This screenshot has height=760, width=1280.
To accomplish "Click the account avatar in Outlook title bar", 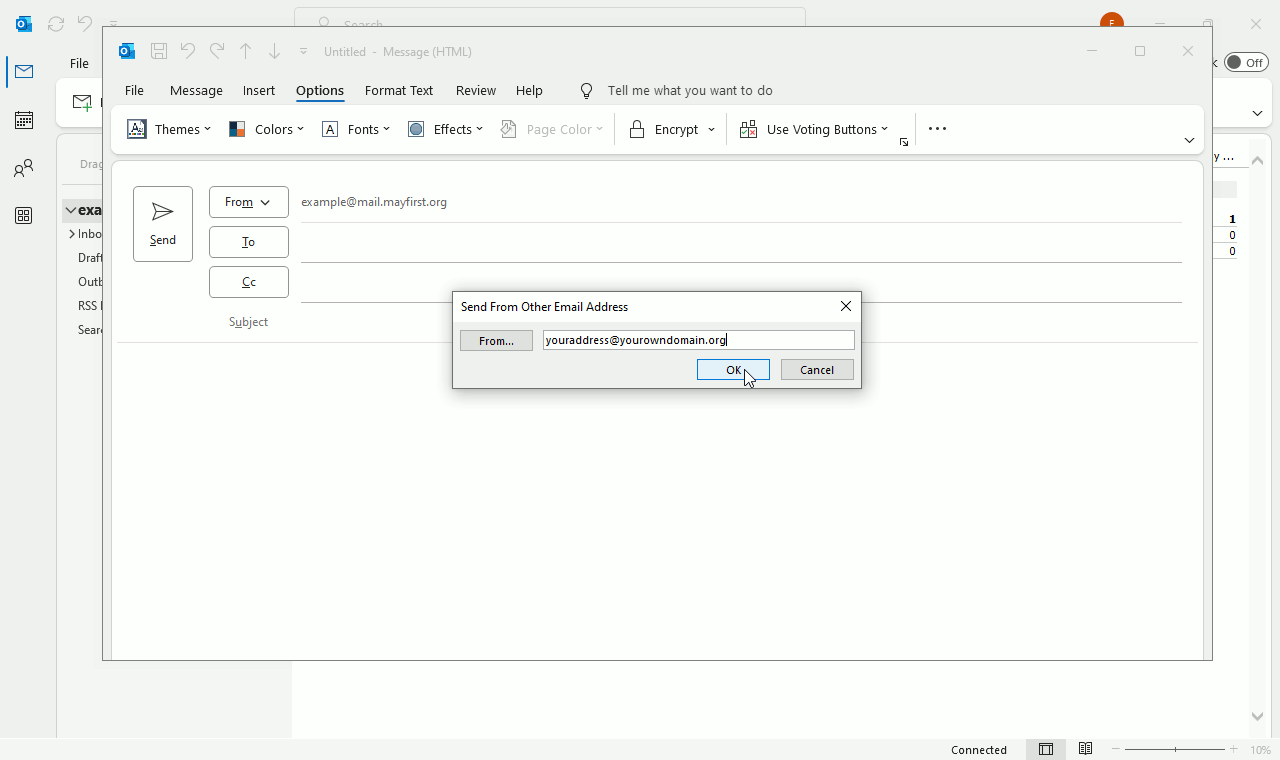I will pos(1111,23).
